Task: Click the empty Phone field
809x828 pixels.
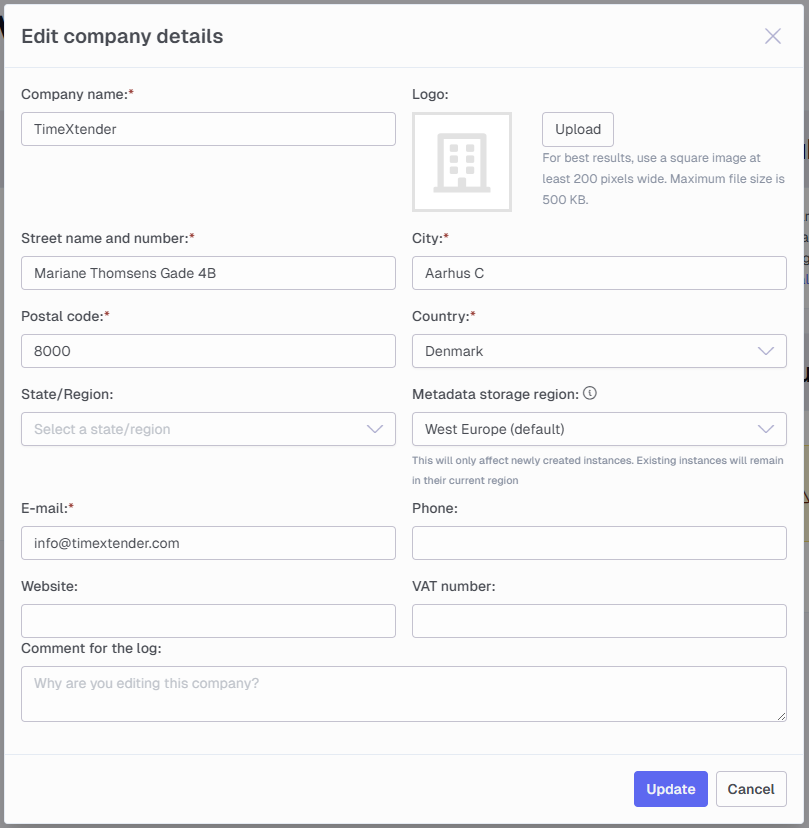Action: (x=599, y=543)
